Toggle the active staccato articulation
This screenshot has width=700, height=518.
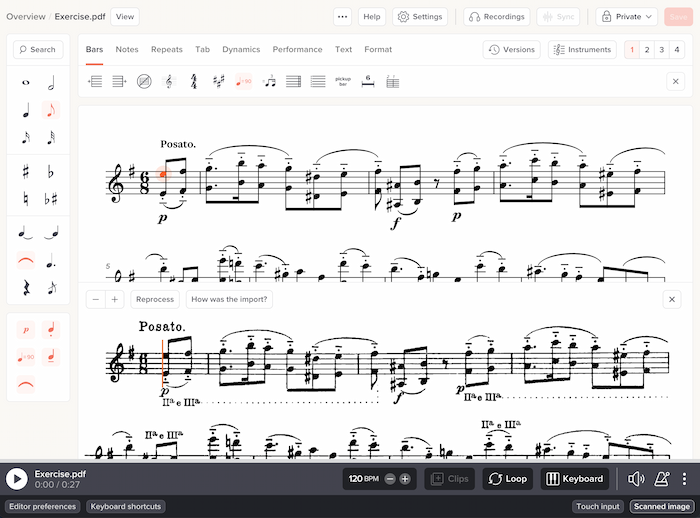pos(51,330)
